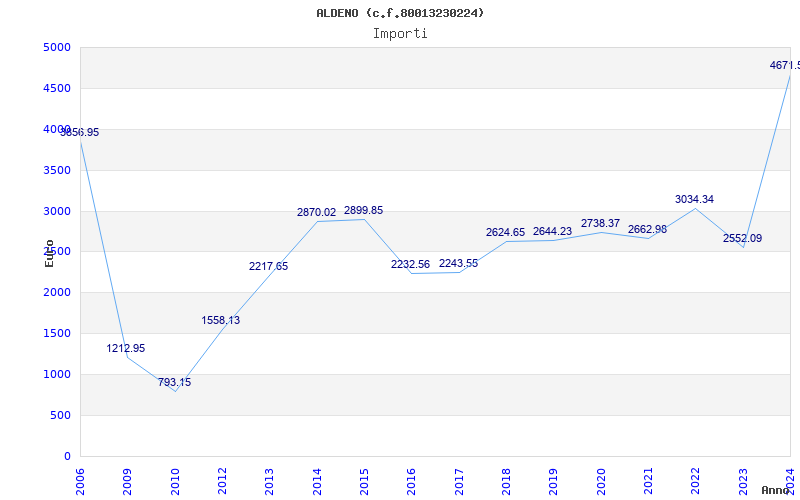Image resolution: width=800 pixels, height=500 pixels.
Task: Click the x-axis year 2018
Action: click(506, 482)
